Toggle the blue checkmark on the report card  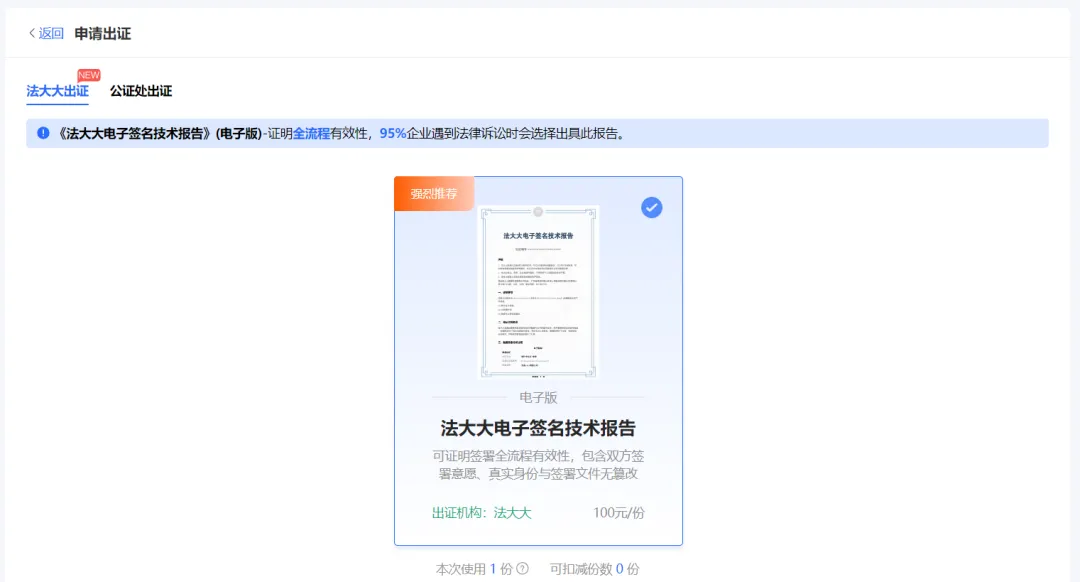coord(651,207)
